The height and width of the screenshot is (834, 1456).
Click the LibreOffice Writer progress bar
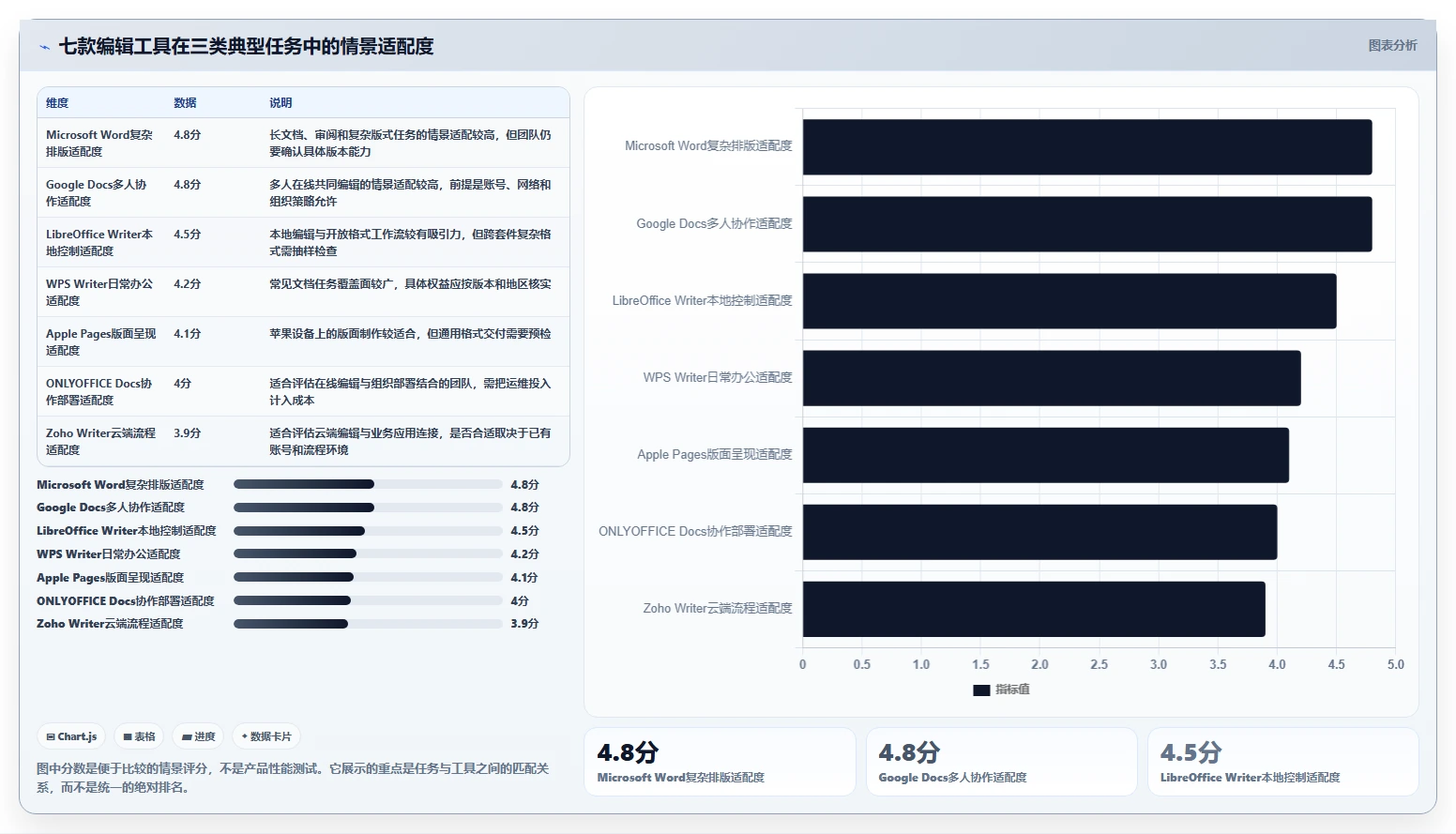click(368, 530)
